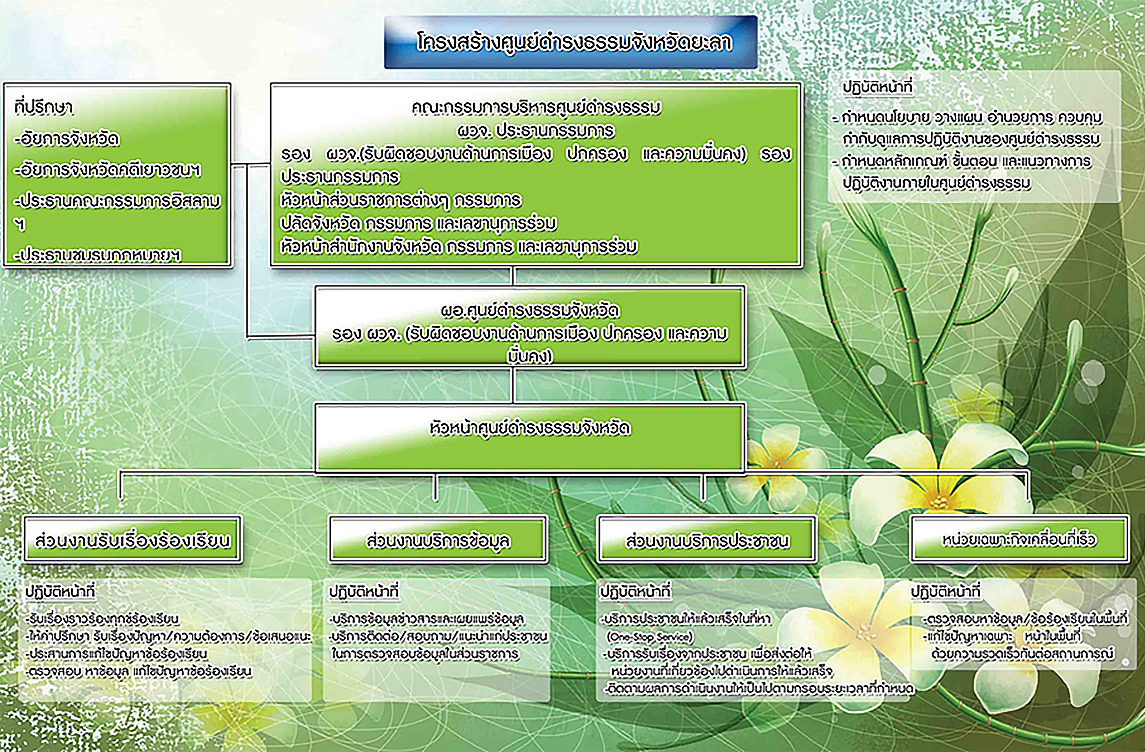Click 'ด้วยความรวดเร็วทันต่อสถานการณ์'

[x=1022, y=653]
